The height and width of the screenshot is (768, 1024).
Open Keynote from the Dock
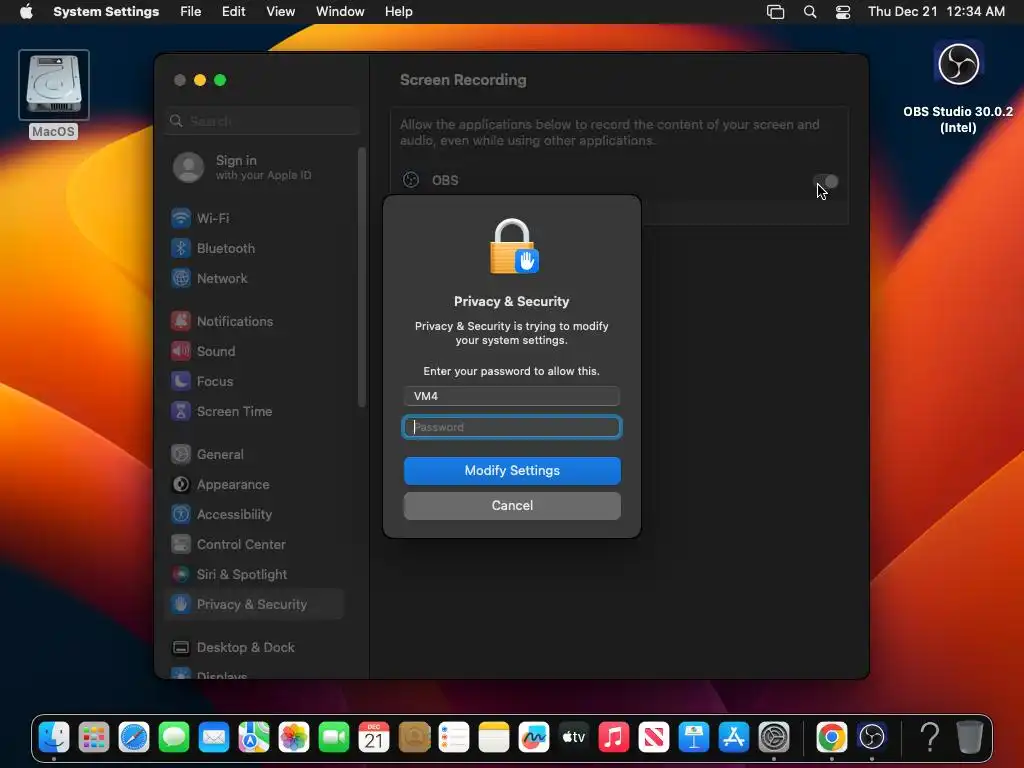tap(694, 737)
